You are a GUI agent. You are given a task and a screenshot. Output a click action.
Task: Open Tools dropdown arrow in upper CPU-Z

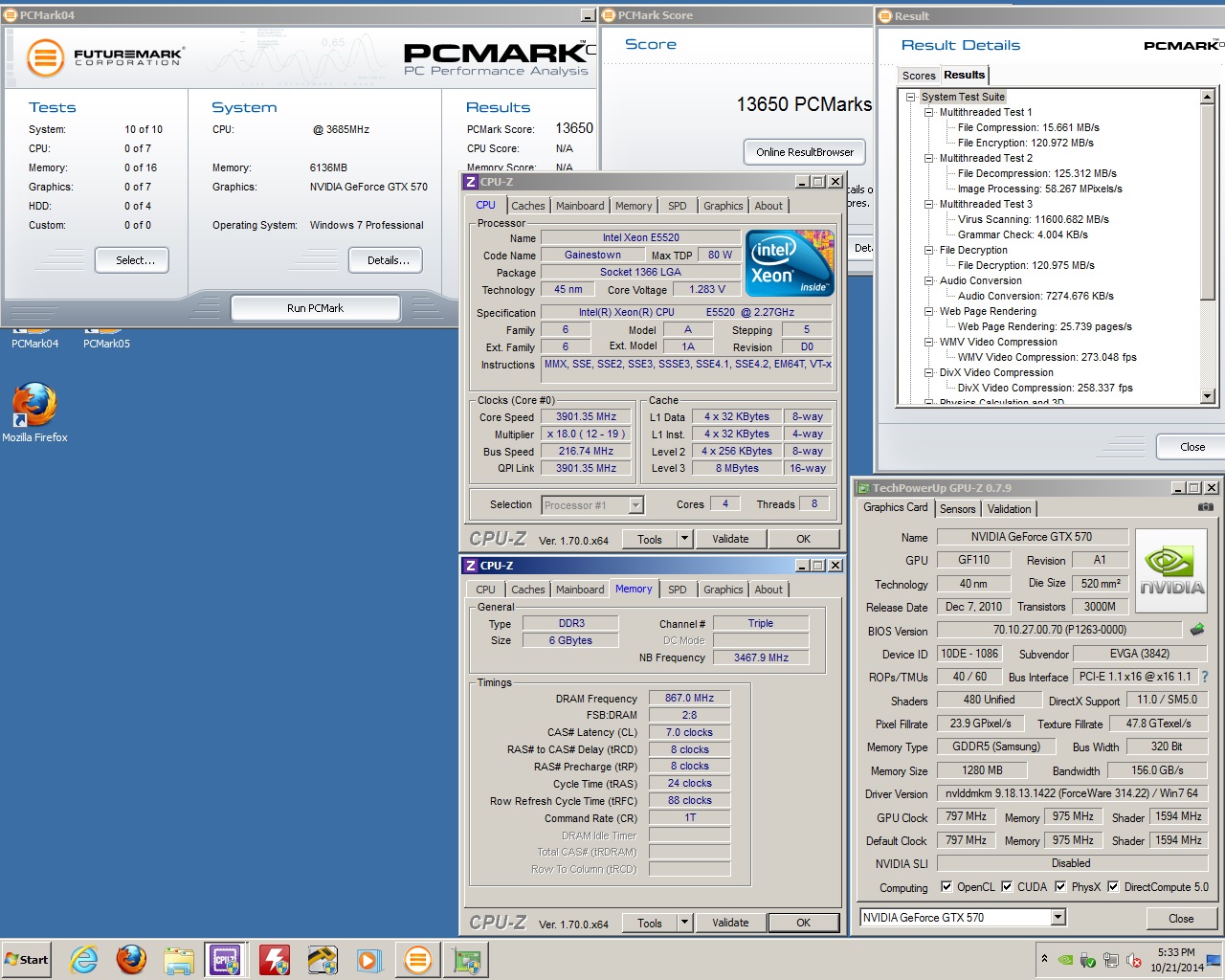tap(684, 539)
